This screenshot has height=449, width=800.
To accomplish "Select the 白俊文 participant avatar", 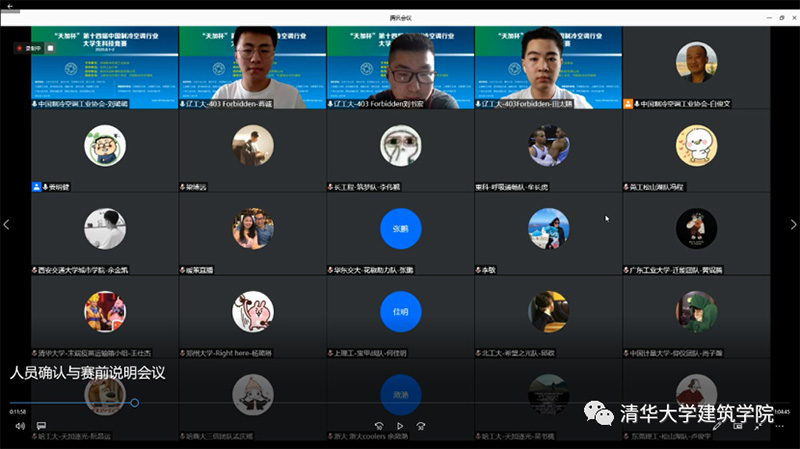I will pyautogui.click(x=696, y=62).
